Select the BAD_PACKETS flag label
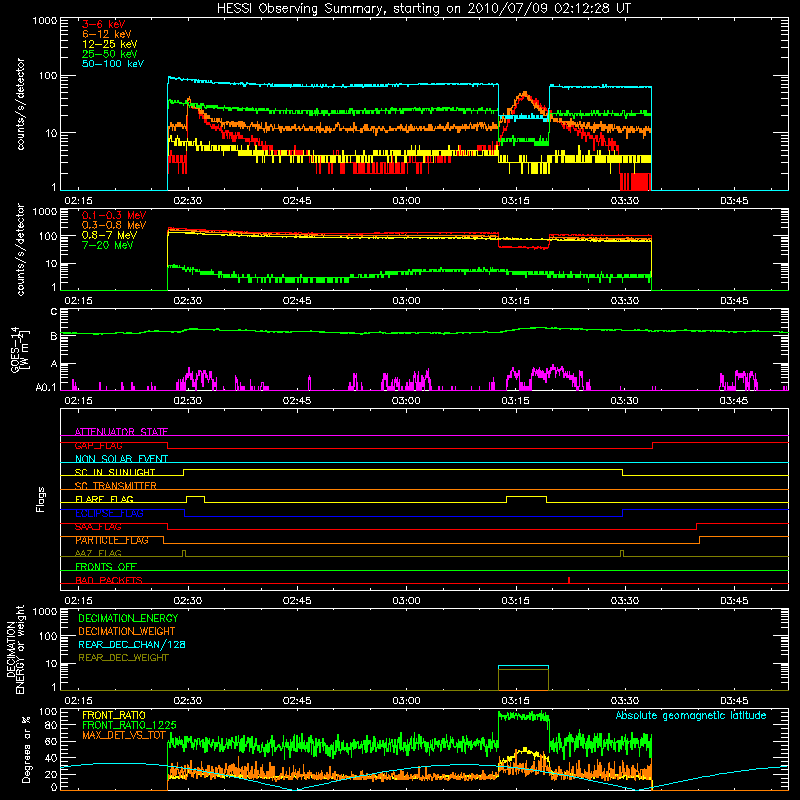This screenshot has height=800, width=800. point(109,580)
